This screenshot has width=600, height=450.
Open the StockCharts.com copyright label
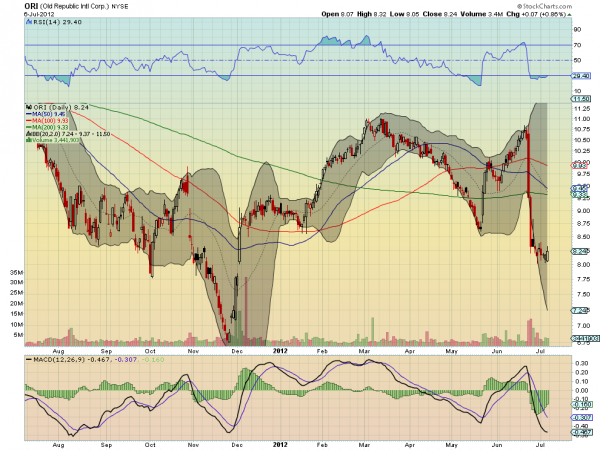[544, 6]
